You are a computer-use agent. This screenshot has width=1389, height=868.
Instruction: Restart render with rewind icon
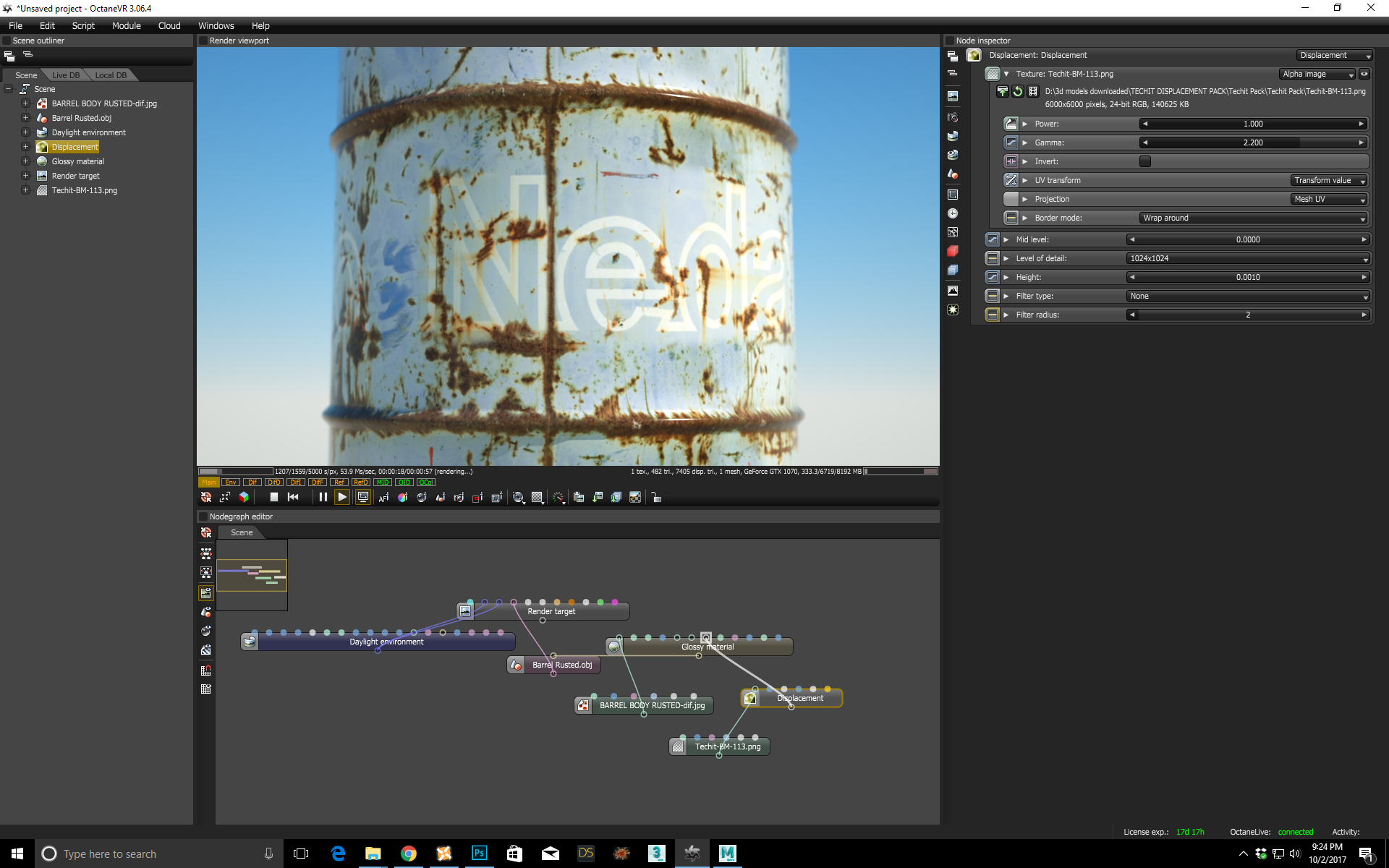[x=293, y=497]
